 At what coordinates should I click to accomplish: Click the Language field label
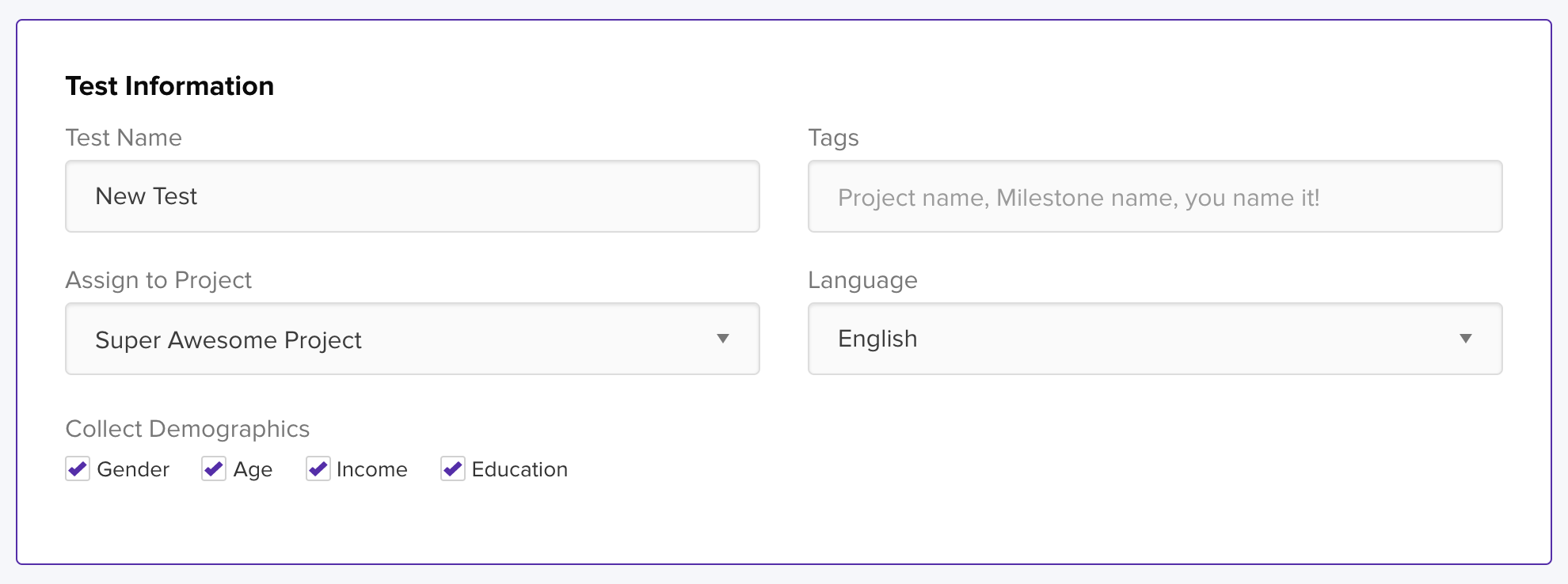coord(862,281)
